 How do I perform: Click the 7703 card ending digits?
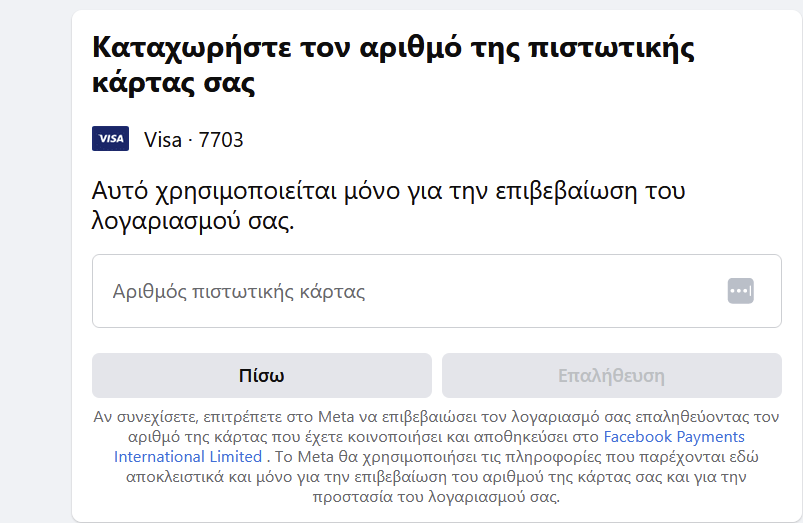pos(221,139)
